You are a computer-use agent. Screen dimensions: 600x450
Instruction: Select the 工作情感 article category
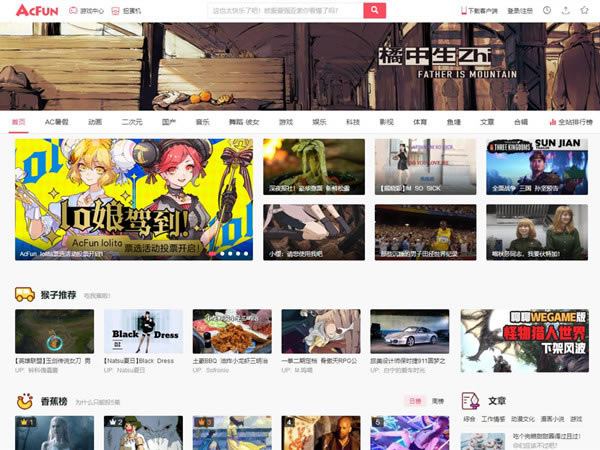tap(493, 419)
